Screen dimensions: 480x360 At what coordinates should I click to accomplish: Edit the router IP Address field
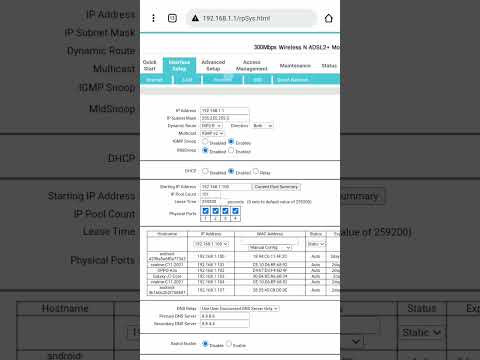click(224, 110)
